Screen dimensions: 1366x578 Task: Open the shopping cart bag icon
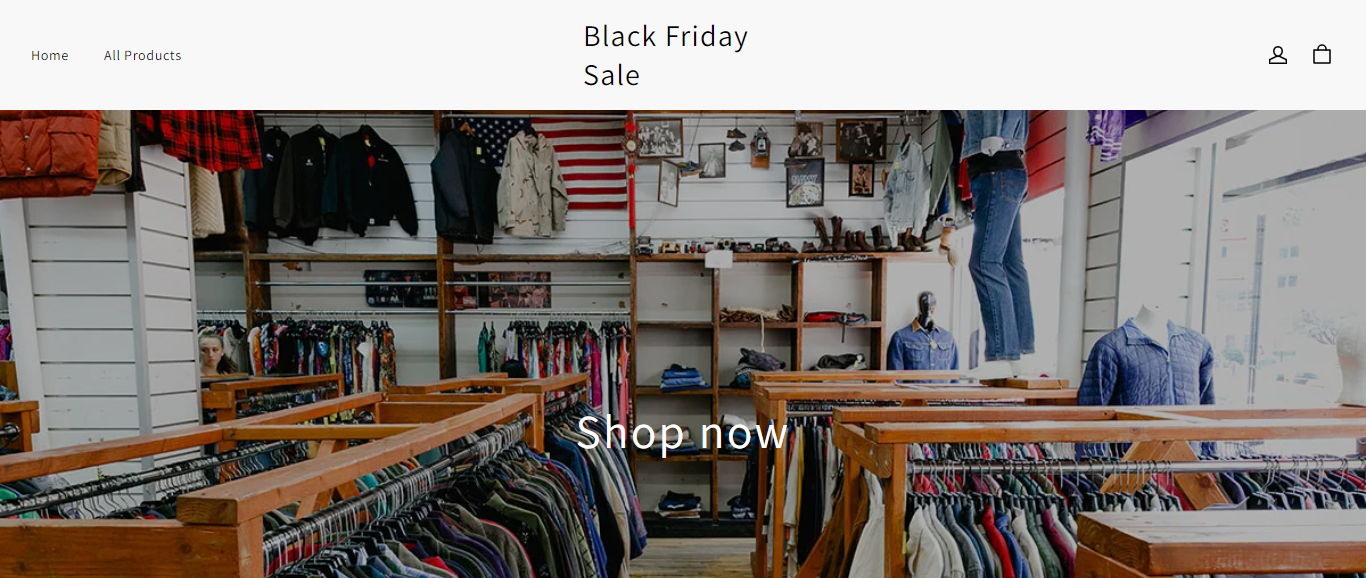click(x=1321, y=55)
